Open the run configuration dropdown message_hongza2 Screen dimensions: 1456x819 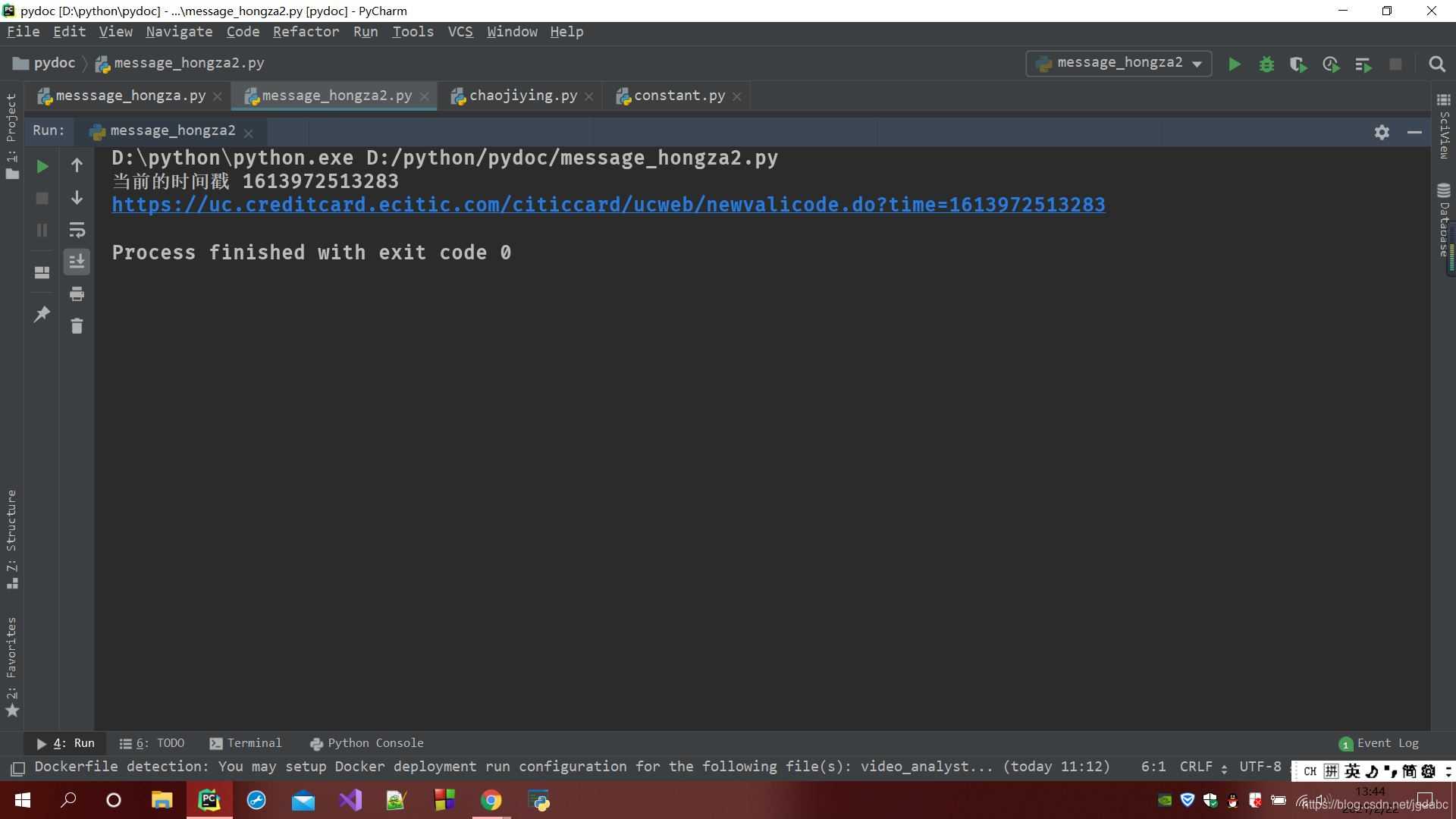pos(1119,63)
